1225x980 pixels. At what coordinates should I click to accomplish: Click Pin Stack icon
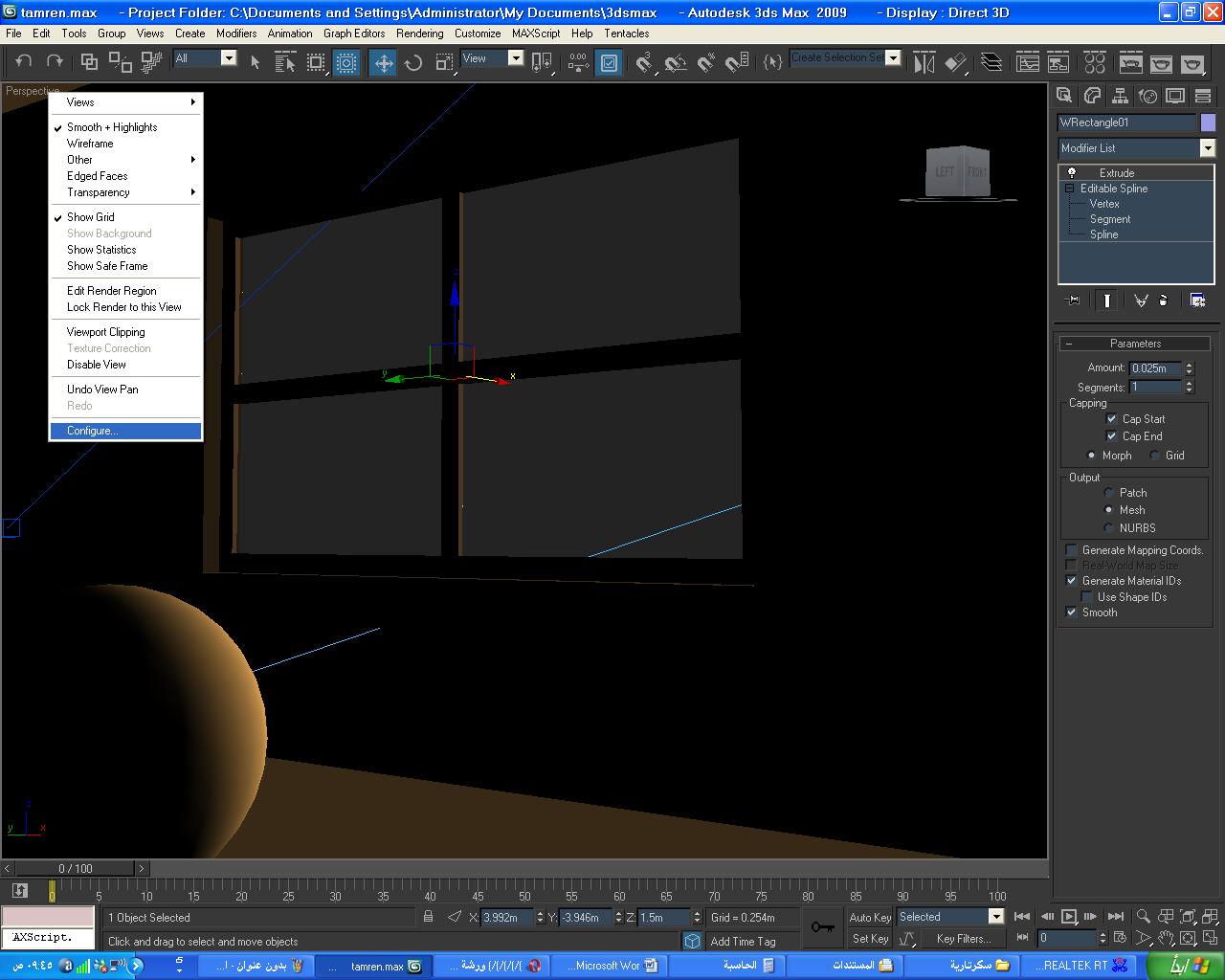pyautogui.click(x=1073, y=301)
